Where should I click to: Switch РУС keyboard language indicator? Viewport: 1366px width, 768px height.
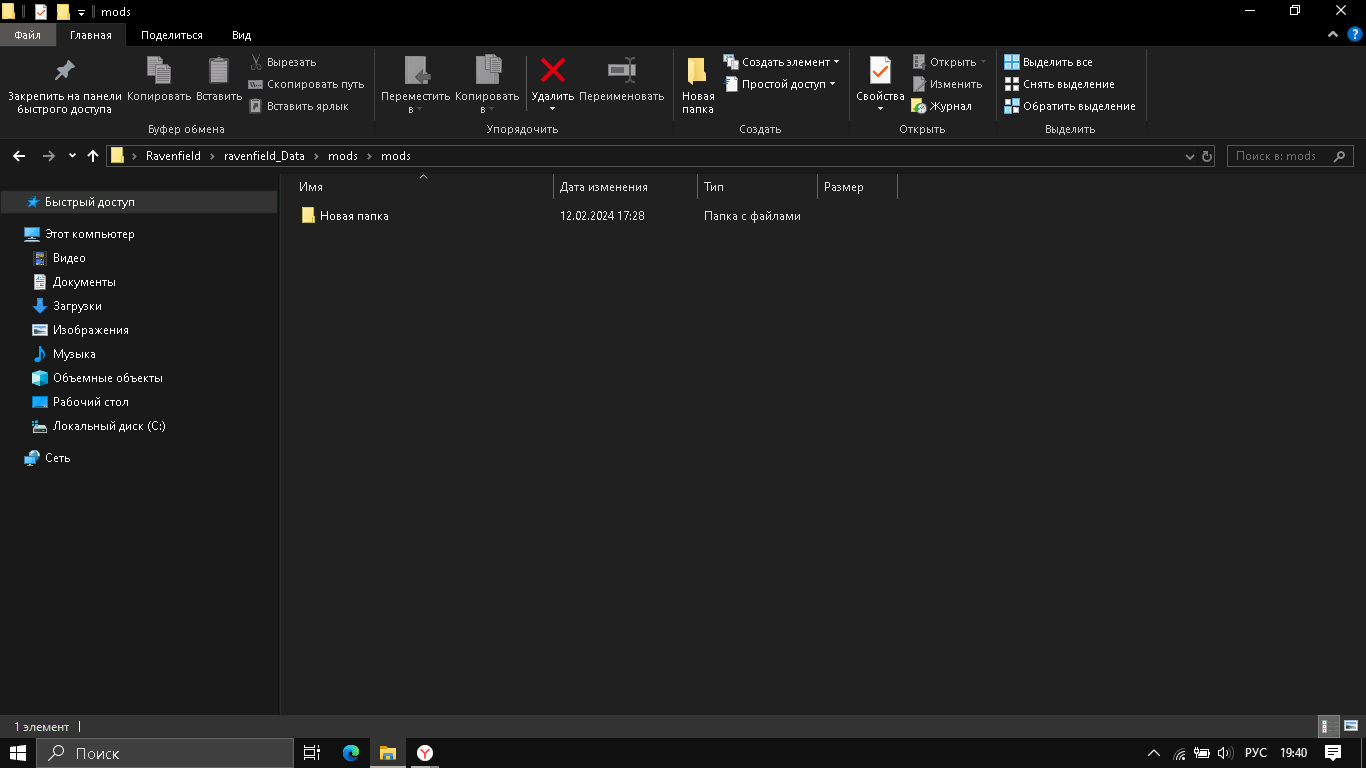[1255, 753]
